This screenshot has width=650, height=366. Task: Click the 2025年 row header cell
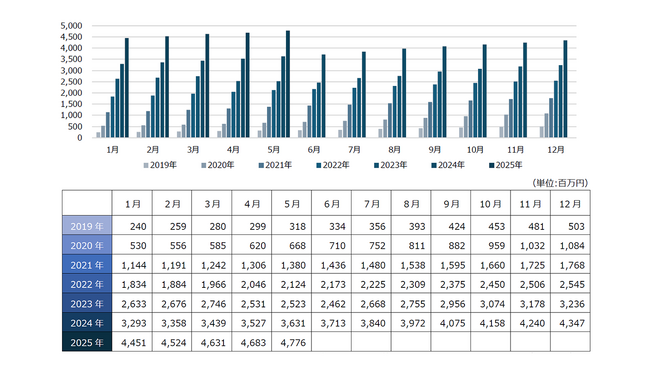coord(87,342)
